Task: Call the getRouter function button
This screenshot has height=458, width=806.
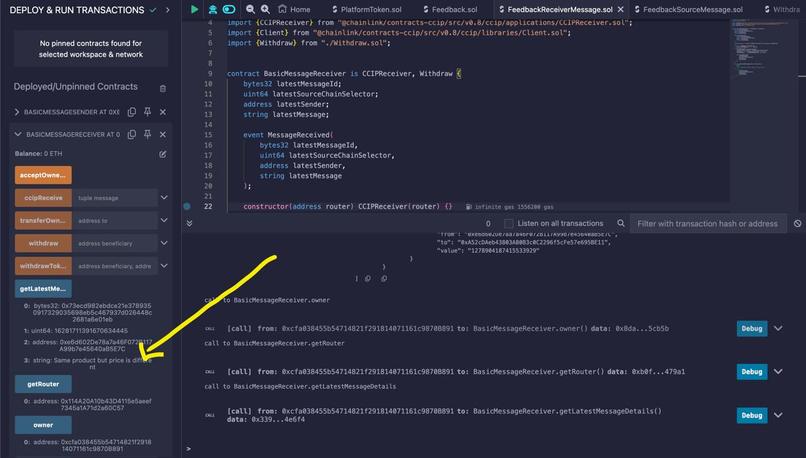Action: (43, 384)
